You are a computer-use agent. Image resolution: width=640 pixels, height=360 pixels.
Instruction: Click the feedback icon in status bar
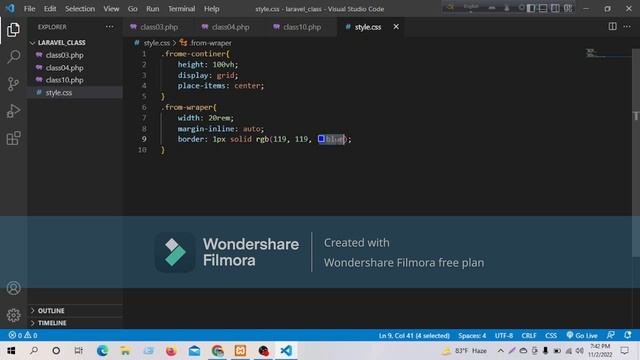point(611,335)
